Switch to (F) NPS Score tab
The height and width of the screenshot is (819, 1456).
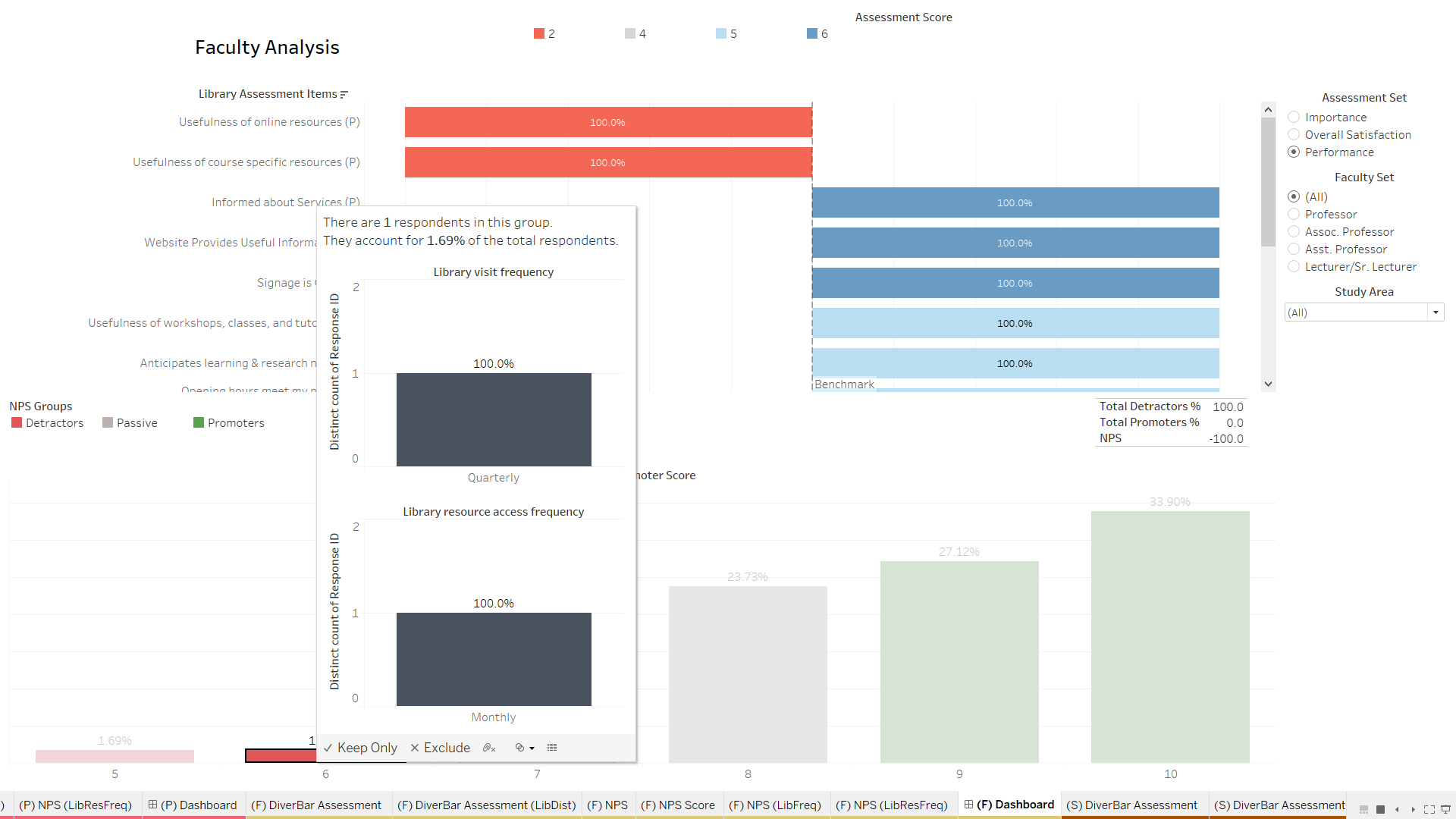(x=678, y=805)
